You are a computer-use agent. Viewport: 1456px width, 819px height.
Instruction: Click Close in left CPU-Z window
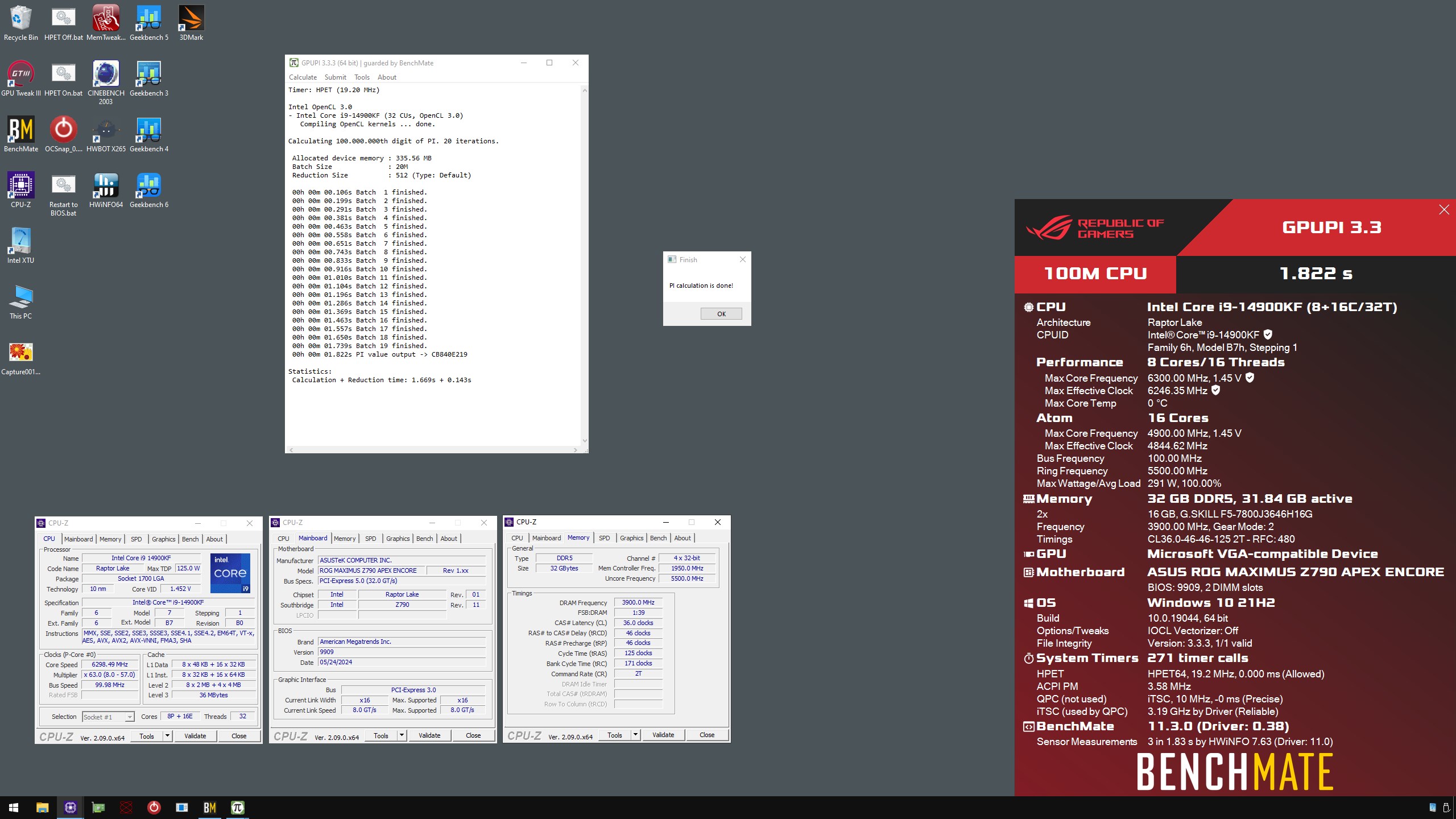coord(239,736)
